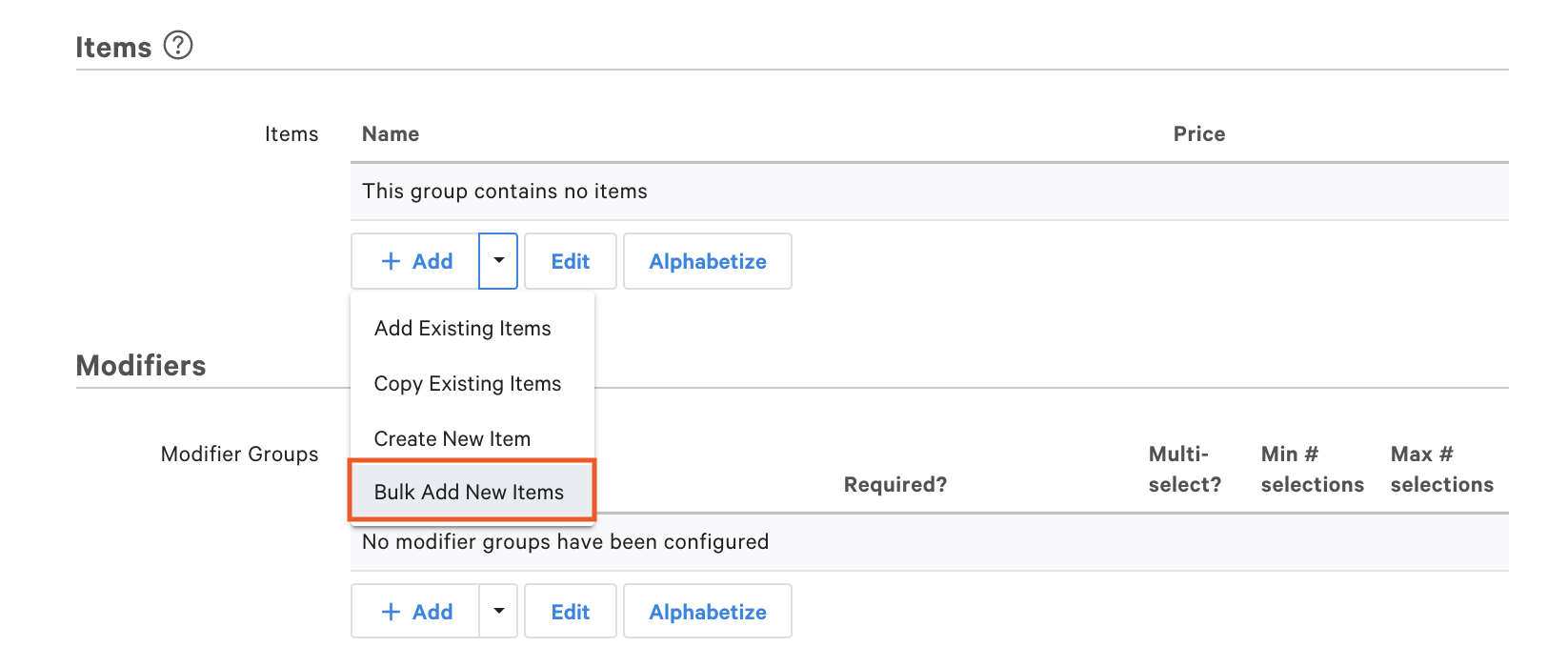Screen dimensions: 1568x667
Task: Click the plus Add button under Items
Action: tap(416, 261)
